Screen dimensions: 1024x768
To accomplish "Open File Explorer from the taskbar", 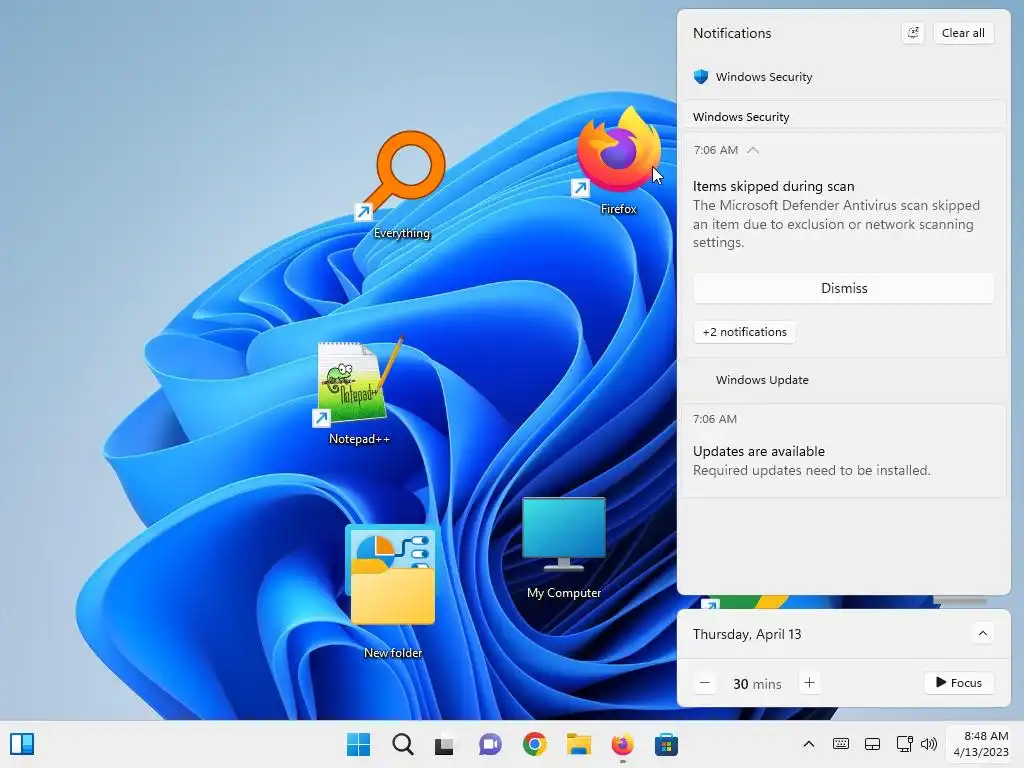I will (579, 744).
